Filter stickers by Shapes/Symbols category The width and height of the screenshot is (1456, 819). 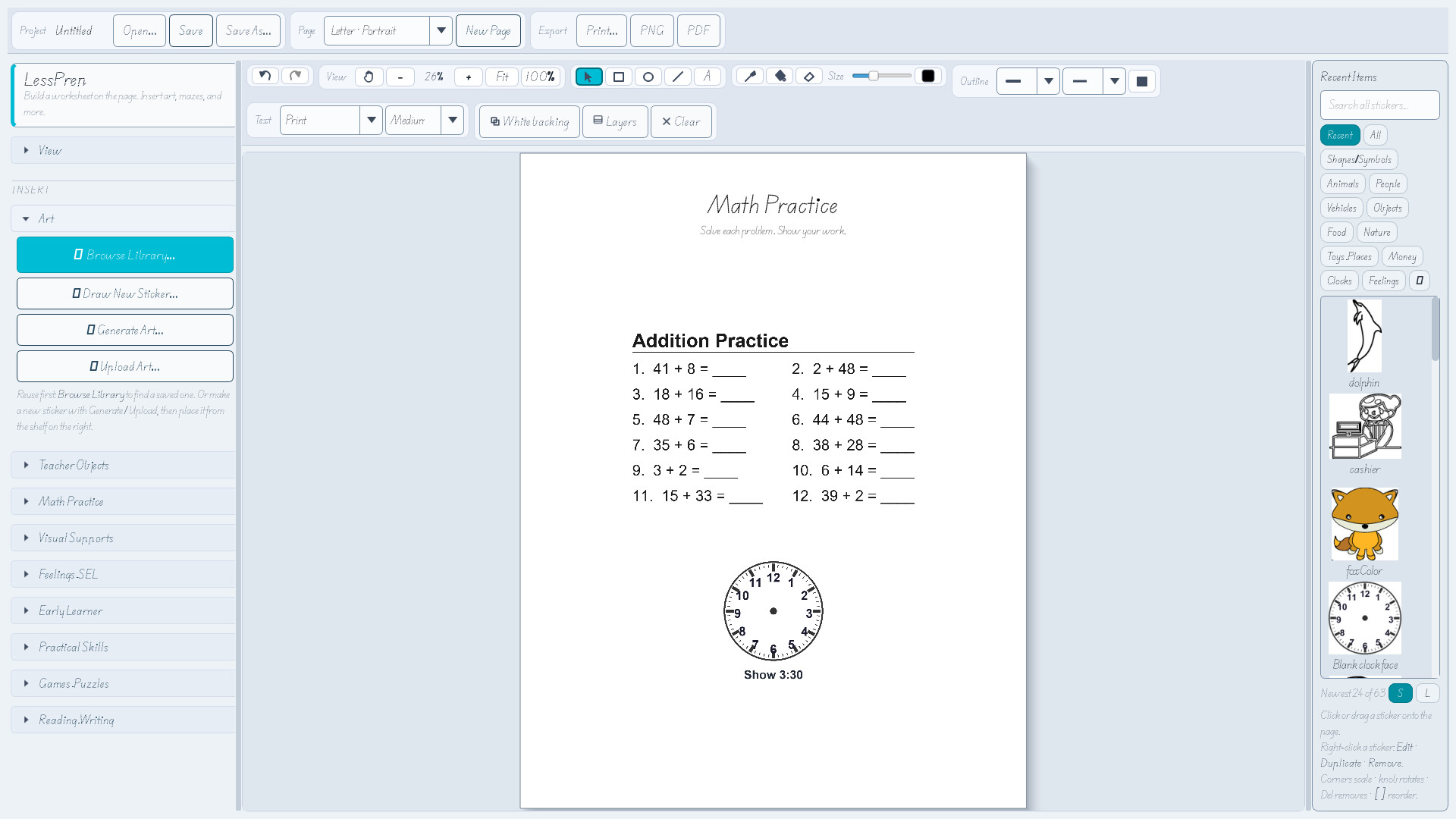point(1359,159)
